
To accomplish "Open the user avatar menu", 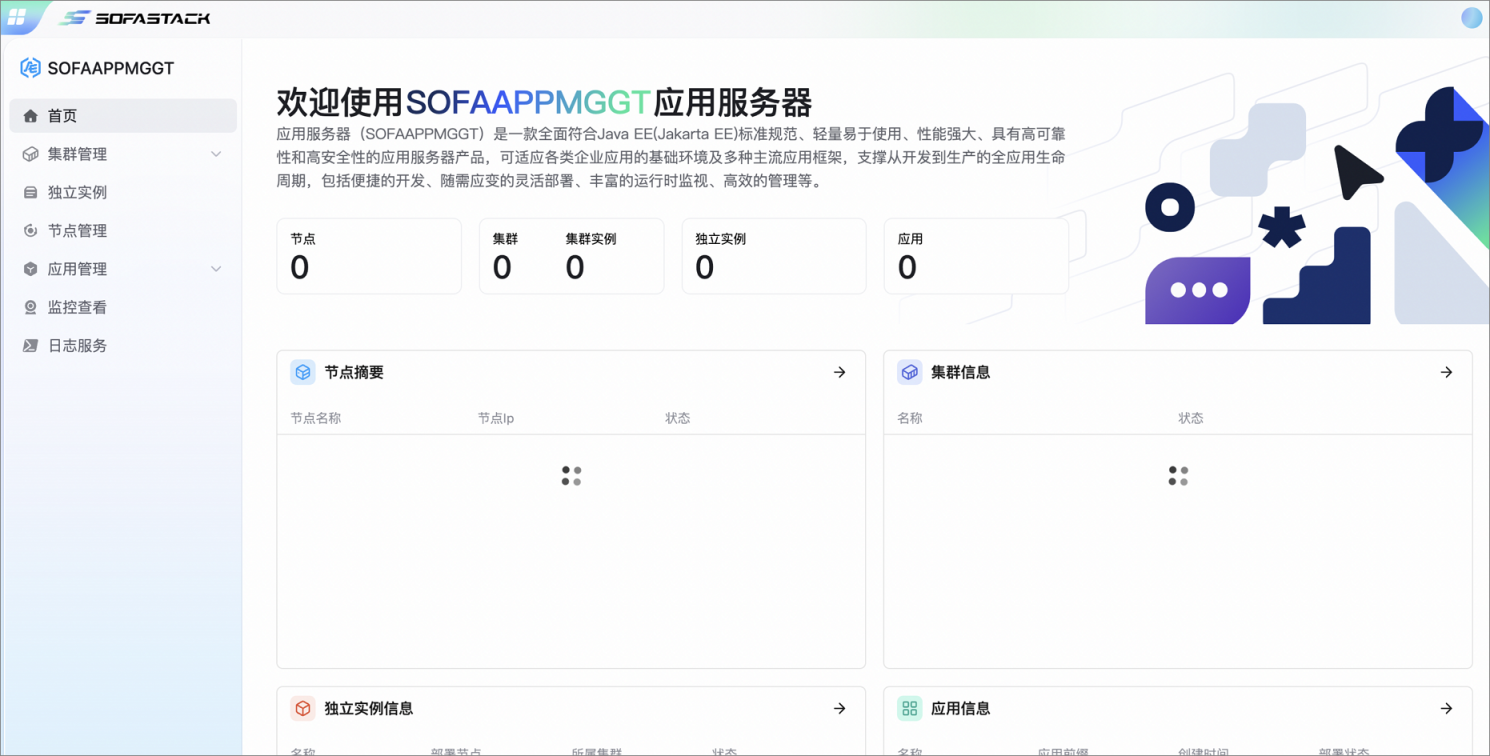I will pyautogui.click(x=1472, y=18).
